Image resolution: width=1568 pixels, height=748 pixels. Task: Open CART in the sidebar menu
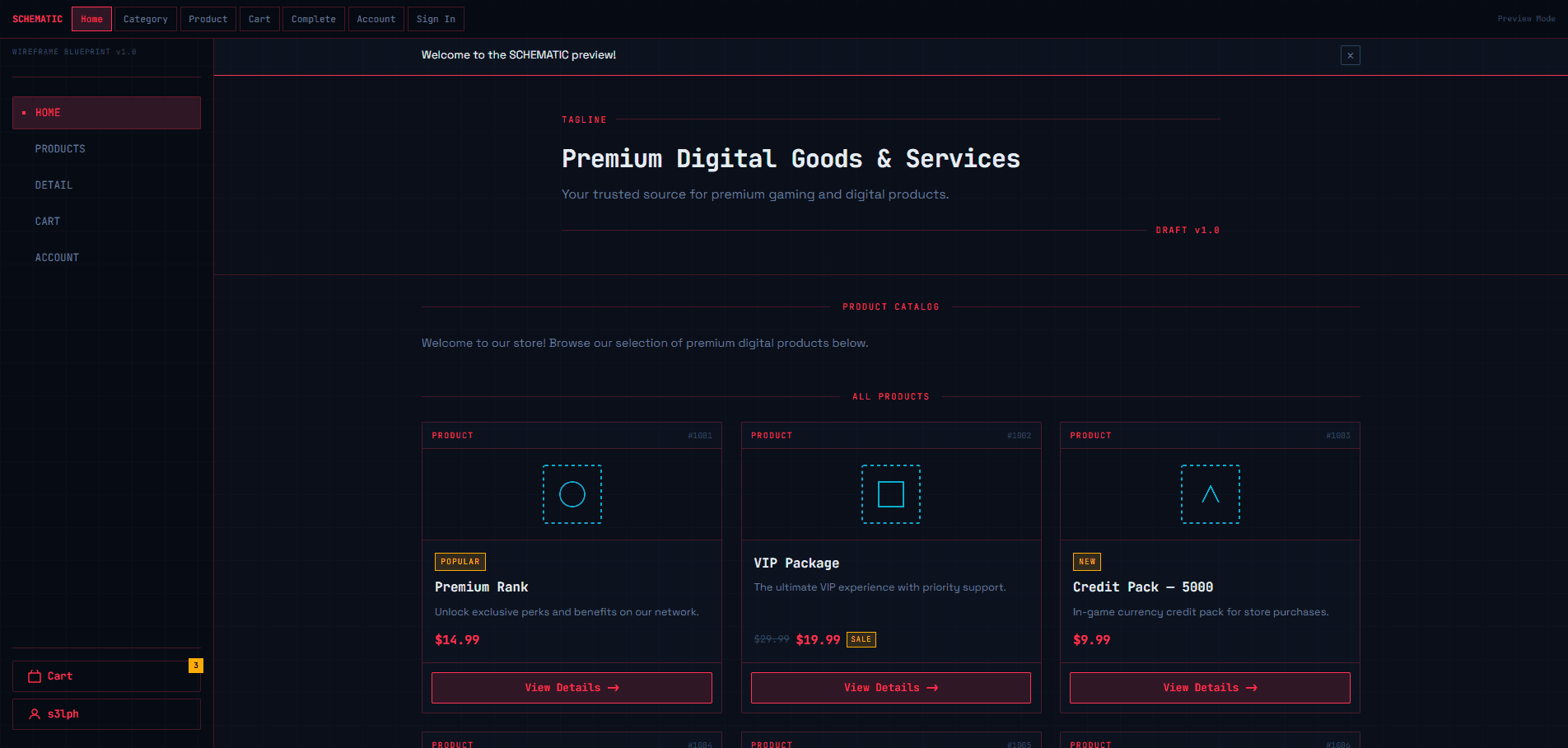[x=106, y=222]
